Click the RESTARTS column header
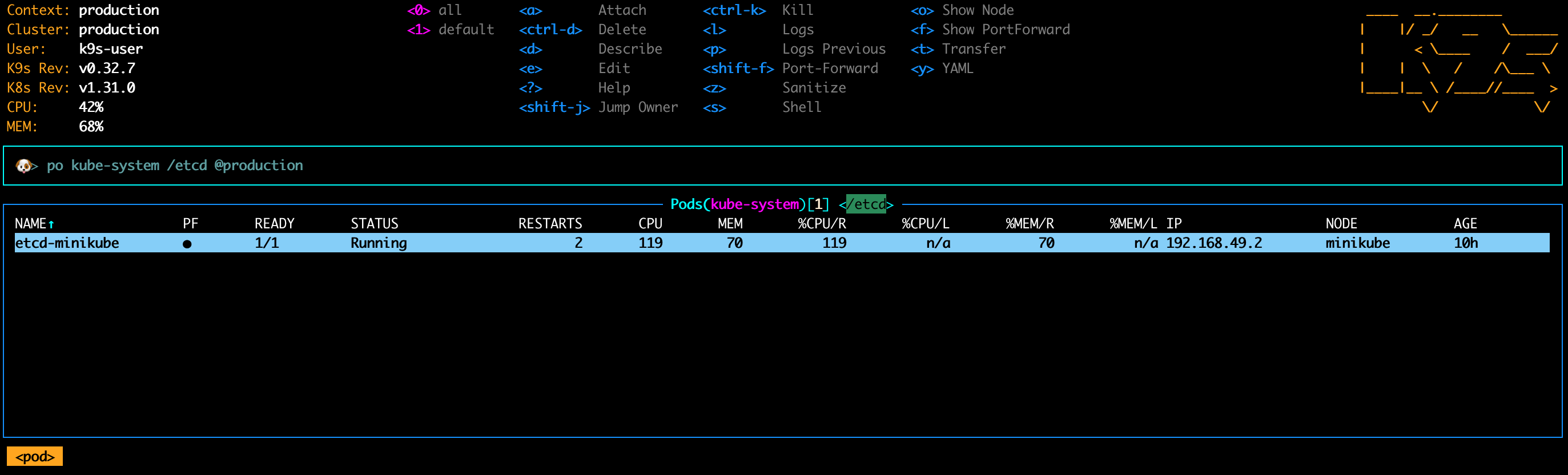The height and width of the screenshot is (475, 1568). click(x=550, y=224)
